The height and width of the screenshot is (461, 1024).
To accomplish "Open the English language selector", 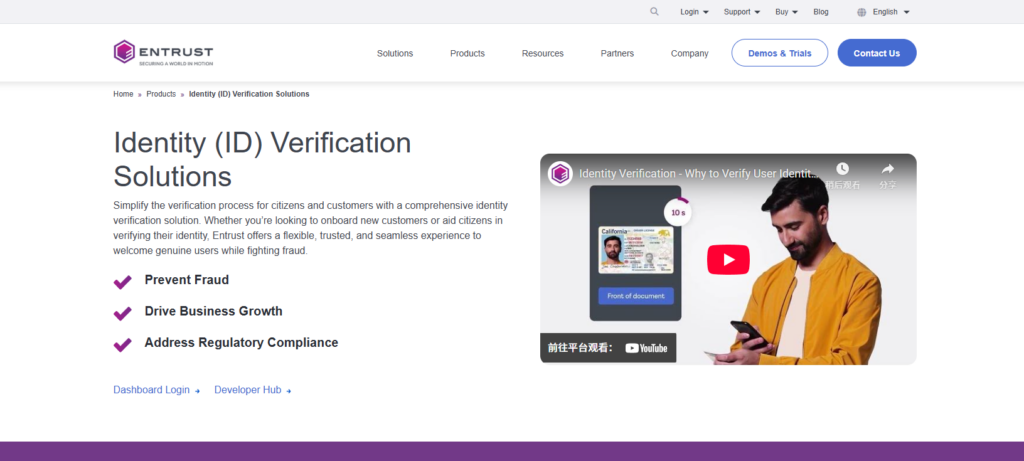I will point(890,12).
